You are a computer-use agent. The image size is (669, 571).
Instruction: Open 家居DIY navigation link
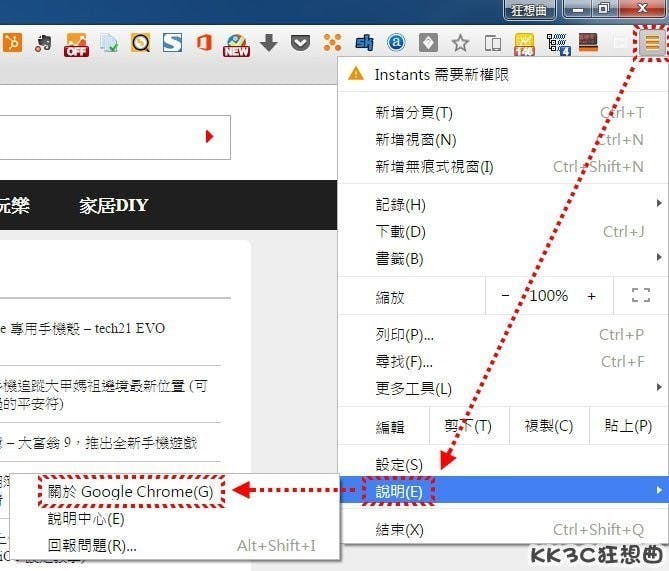click(113, 205)
